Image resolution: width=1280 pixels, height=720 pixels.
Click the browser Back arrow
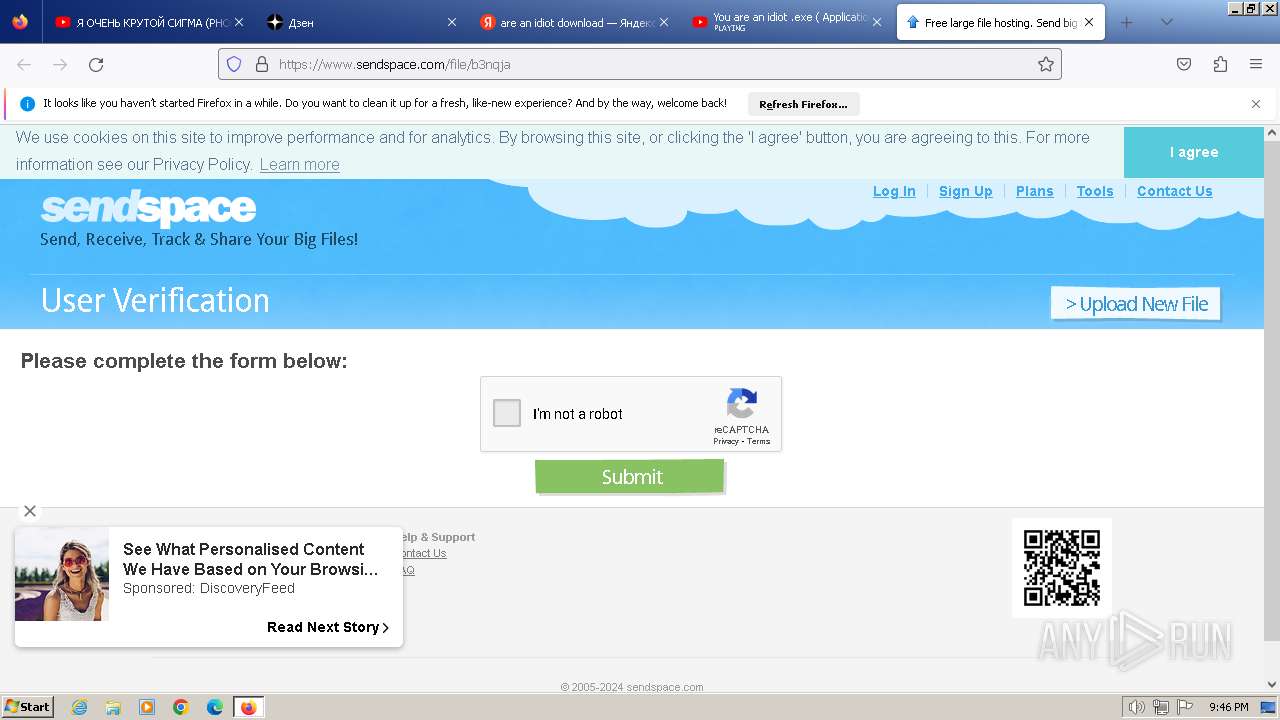click(24, 64)
